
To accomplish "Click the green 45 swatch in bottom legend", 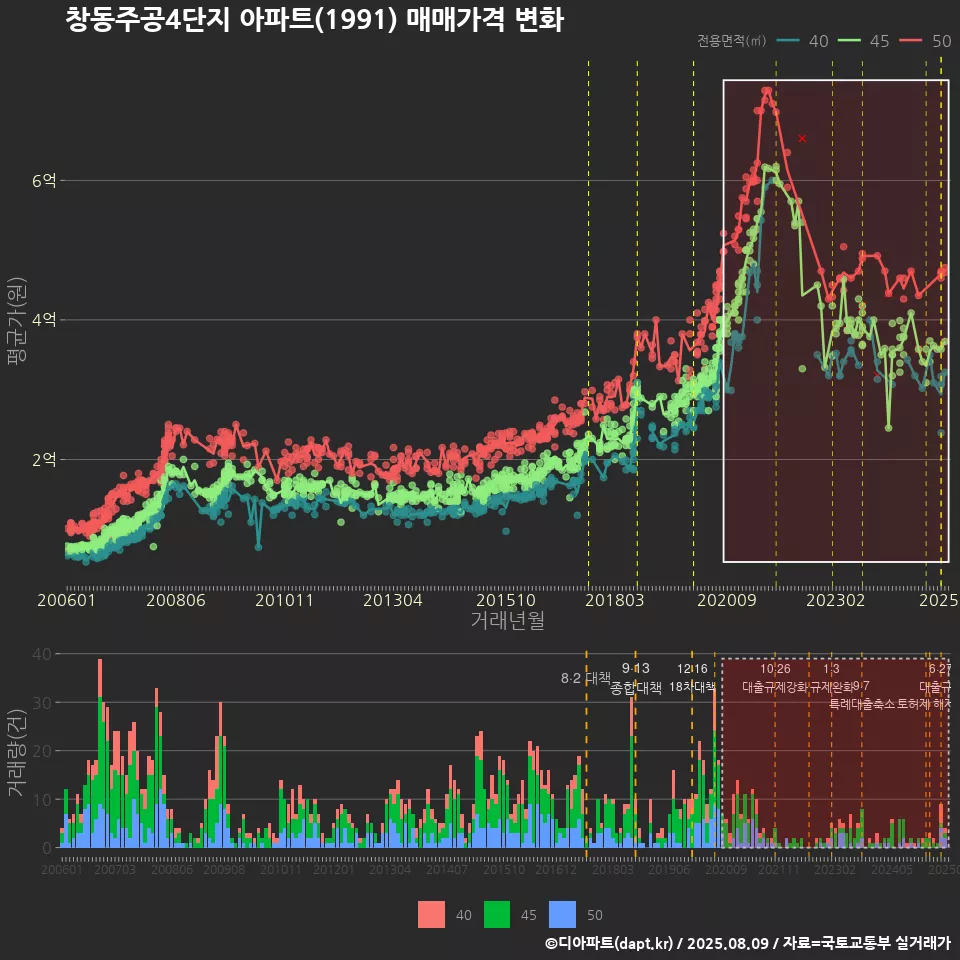I will coord(497,915).
